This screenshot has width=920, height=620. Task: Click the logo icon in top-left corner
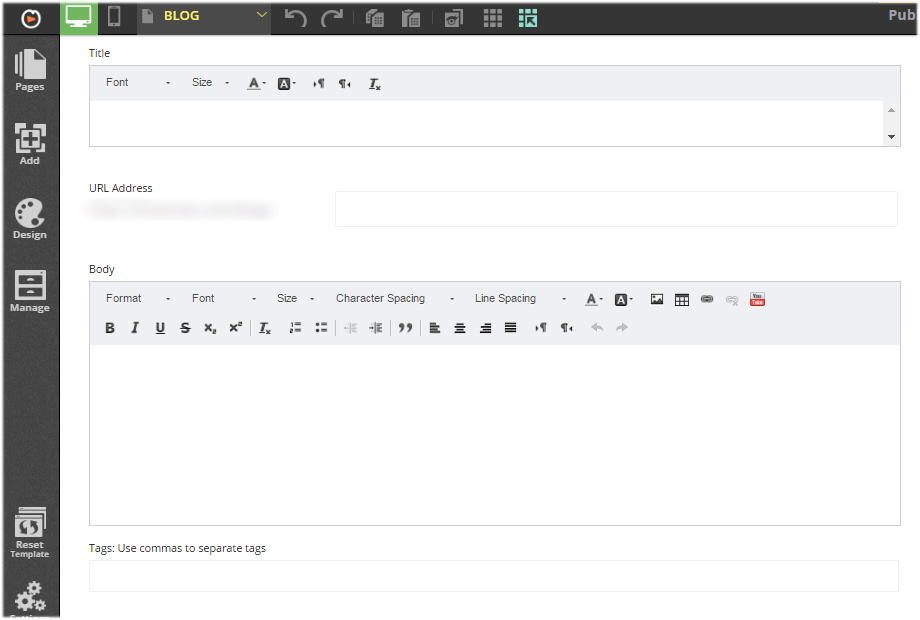(x=31, y=19)
